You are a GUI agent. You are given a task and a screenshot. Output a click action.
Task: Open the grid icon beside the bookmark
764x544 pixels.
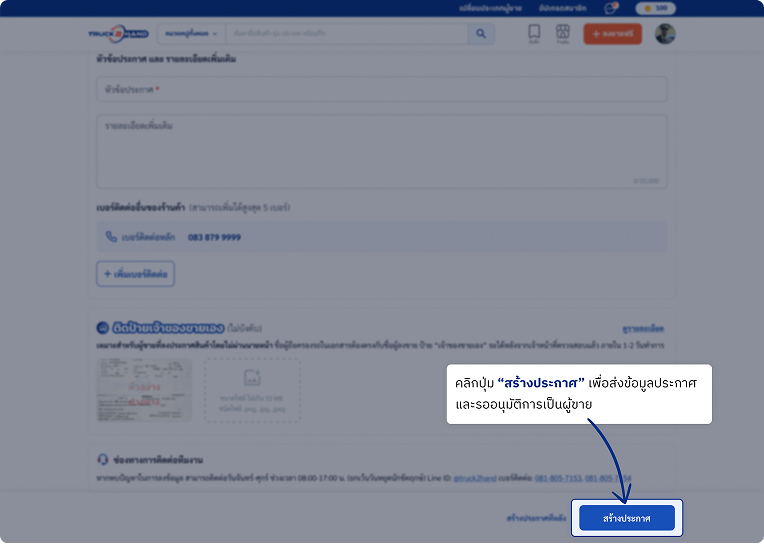click(563, 34)
